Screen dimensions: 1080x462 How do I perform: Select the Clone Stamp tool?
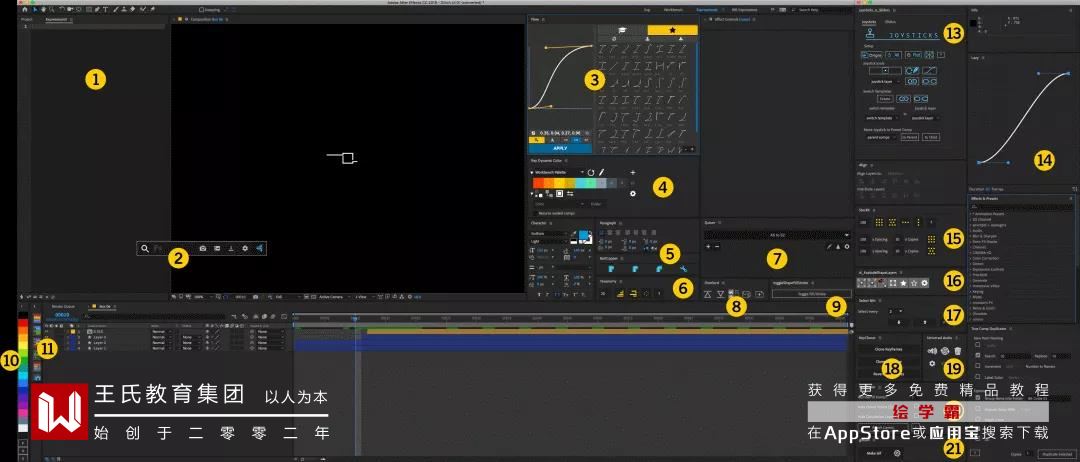(x=124, y=10)
